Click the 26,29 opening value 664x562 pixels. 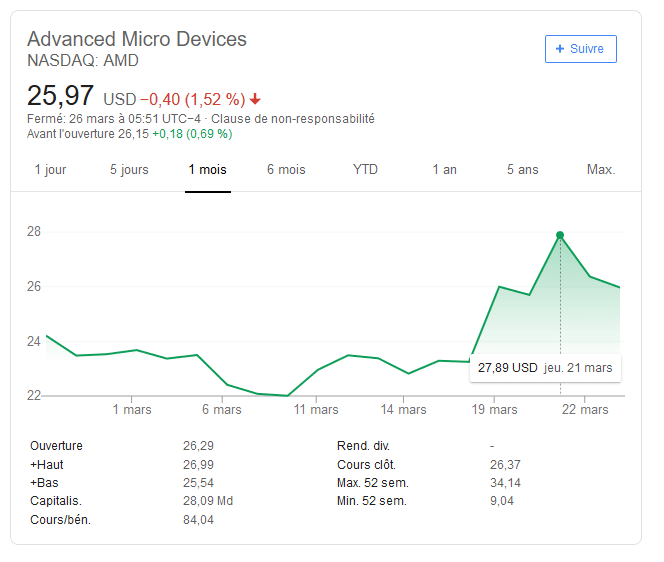click(x=198, y=446)
